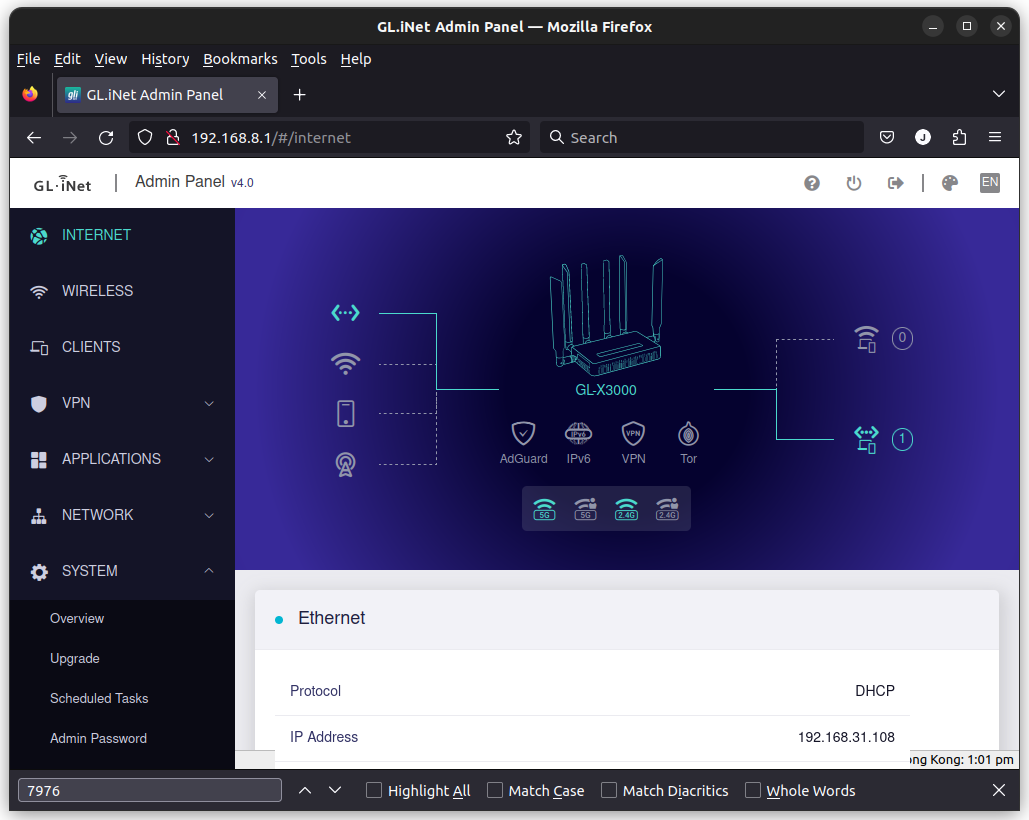Click the wireless clients icon with 0
The width and height of the screenshot is (1029, 820).
tap(866, 339)
